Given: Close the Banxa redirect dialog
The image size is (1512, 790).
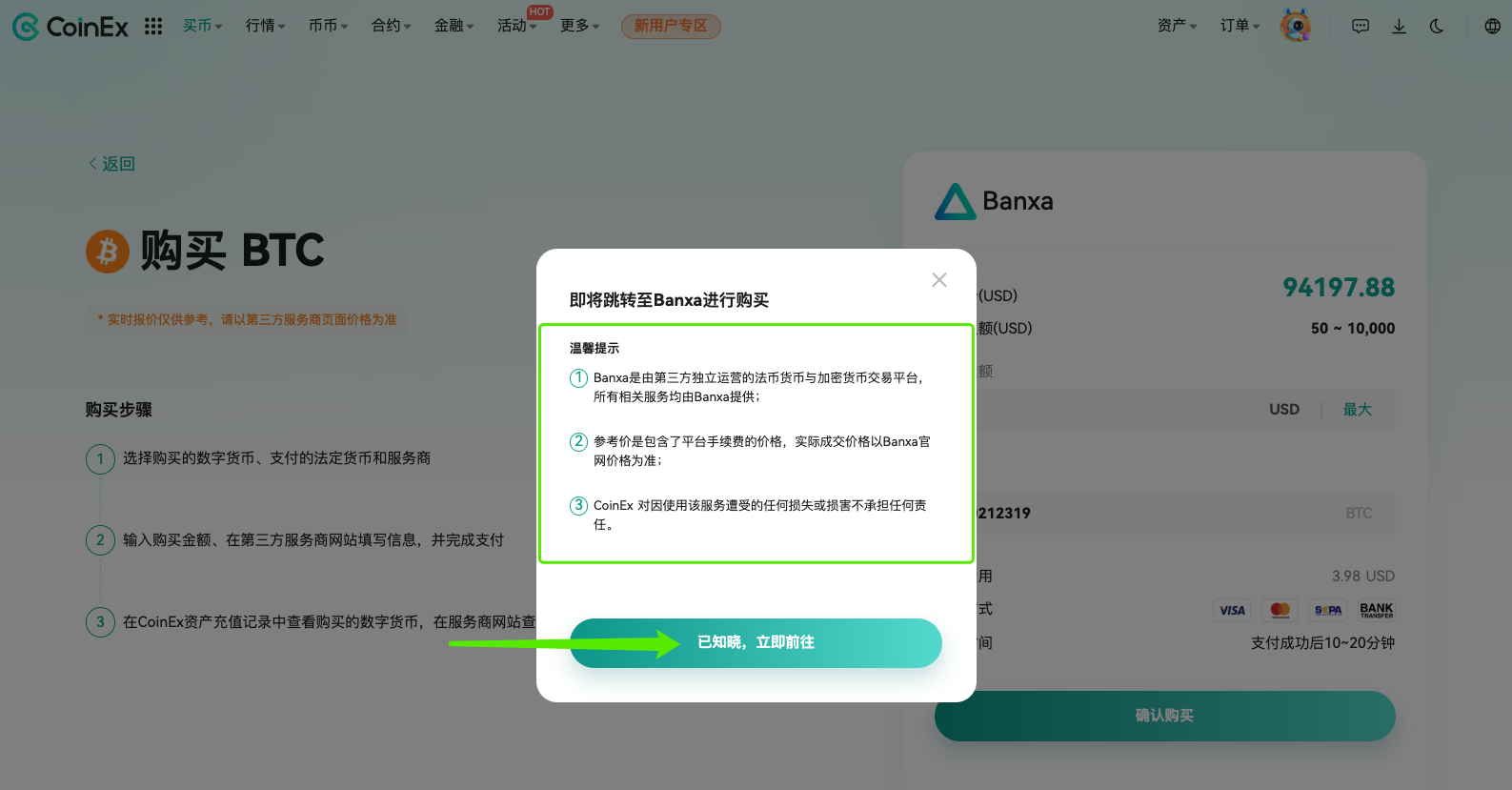Looking at the screenshot, I should (939, 279).
